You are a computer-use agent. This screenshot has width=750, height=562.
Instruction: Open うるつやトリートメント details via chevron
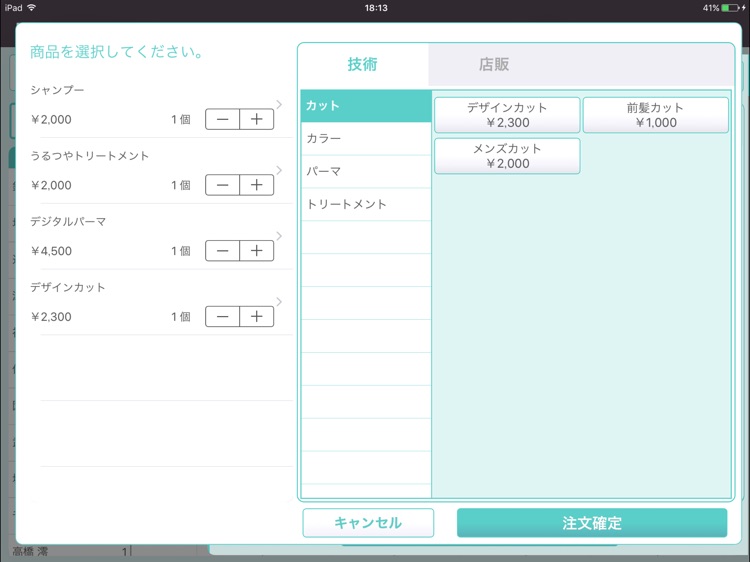click(x=279, y=170)
